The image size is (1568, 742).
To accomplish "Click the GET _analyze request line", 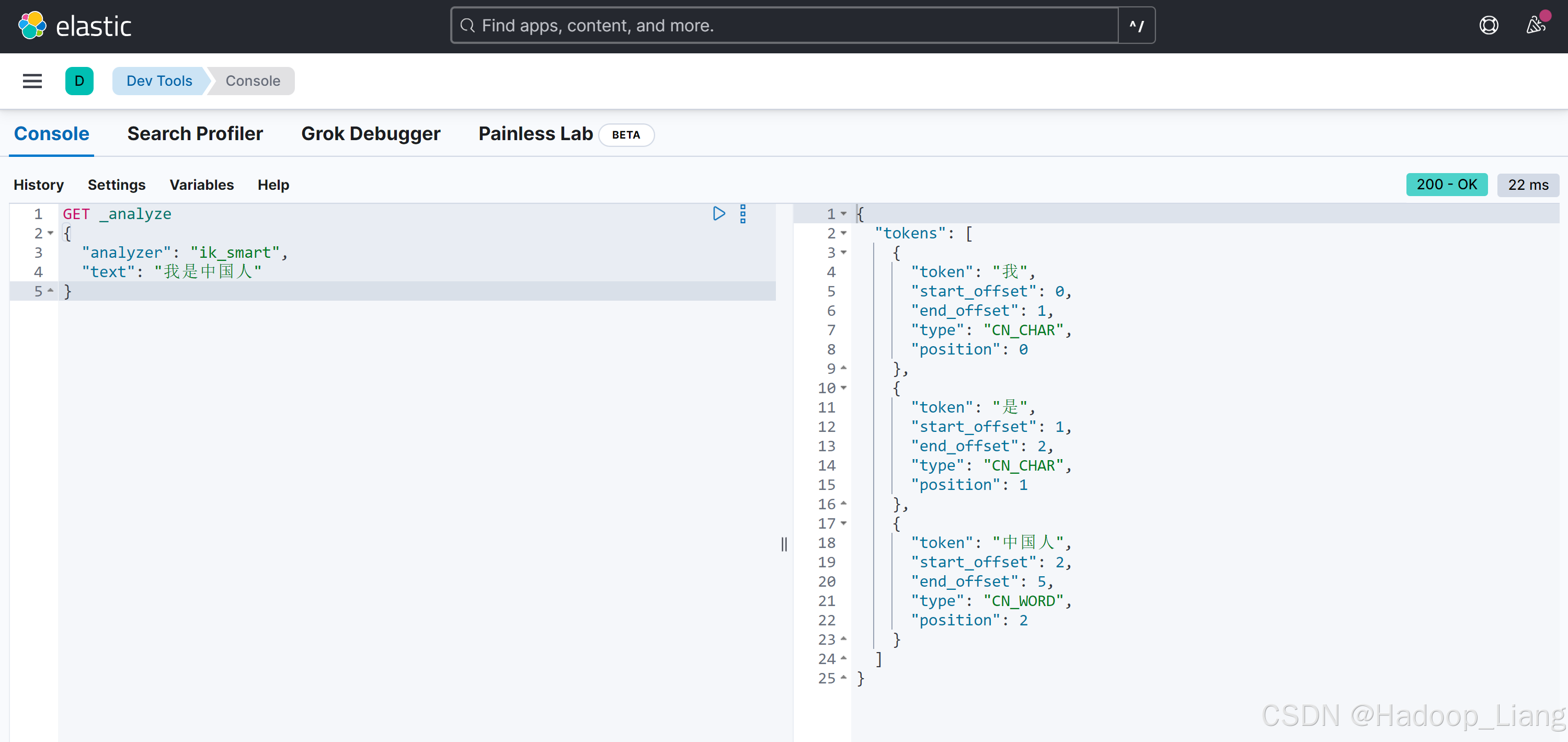I will coord(117,214).
